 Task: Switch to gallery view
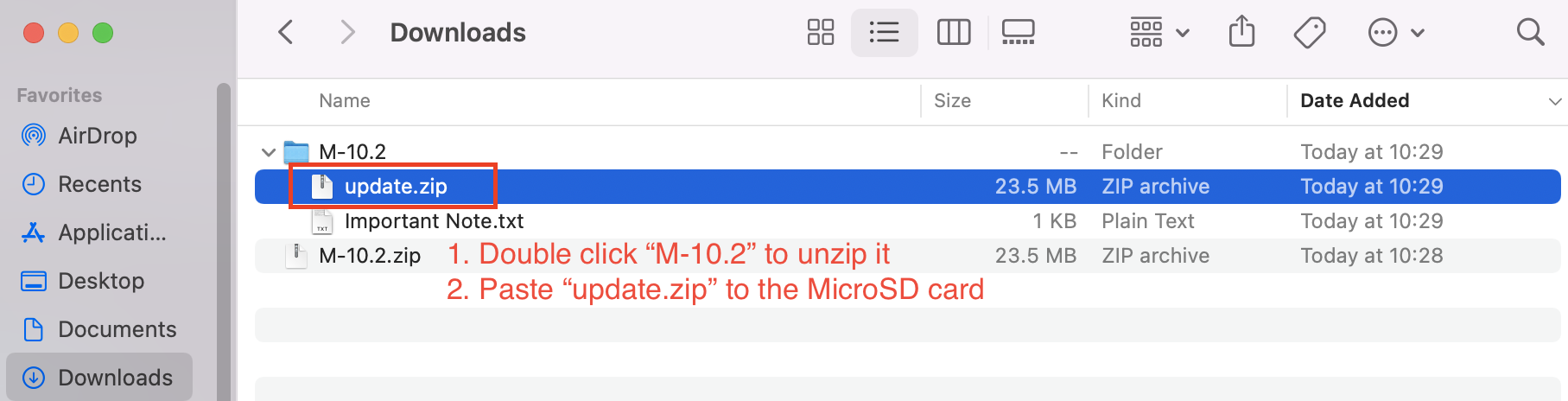click(1018, 33)
